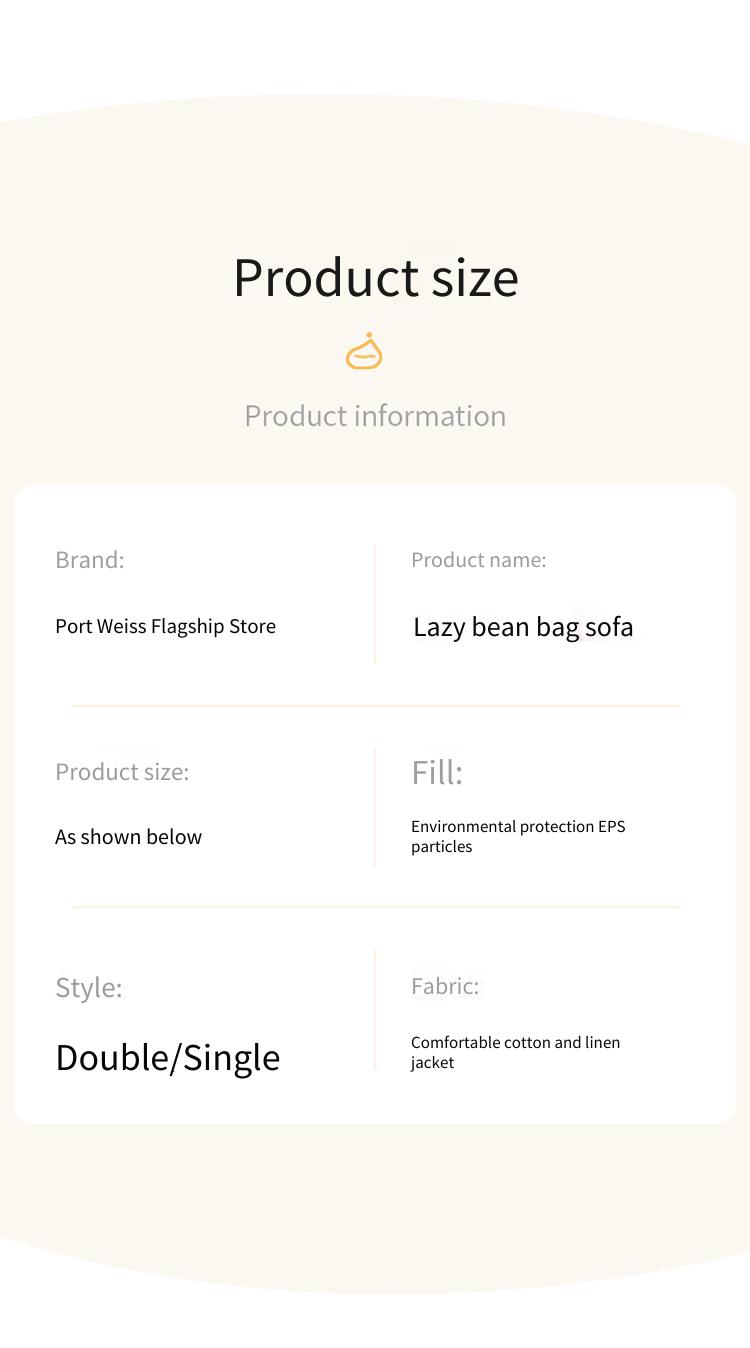Click the Product size heading

[376, 278]
